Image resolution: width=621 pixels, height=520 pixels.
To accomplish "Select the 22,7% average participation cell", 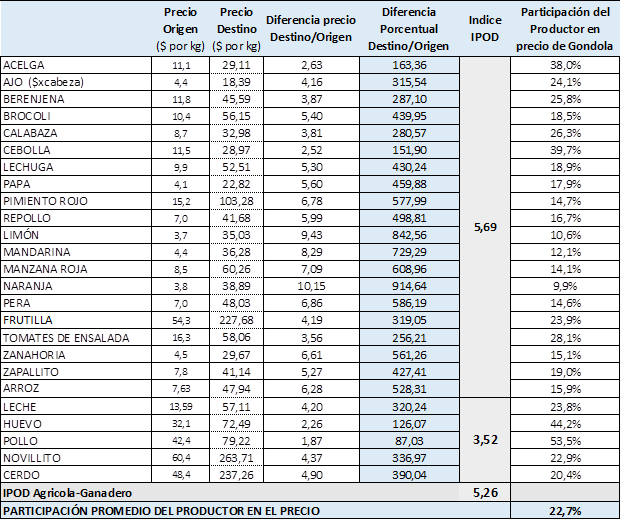I will (566, 510).
